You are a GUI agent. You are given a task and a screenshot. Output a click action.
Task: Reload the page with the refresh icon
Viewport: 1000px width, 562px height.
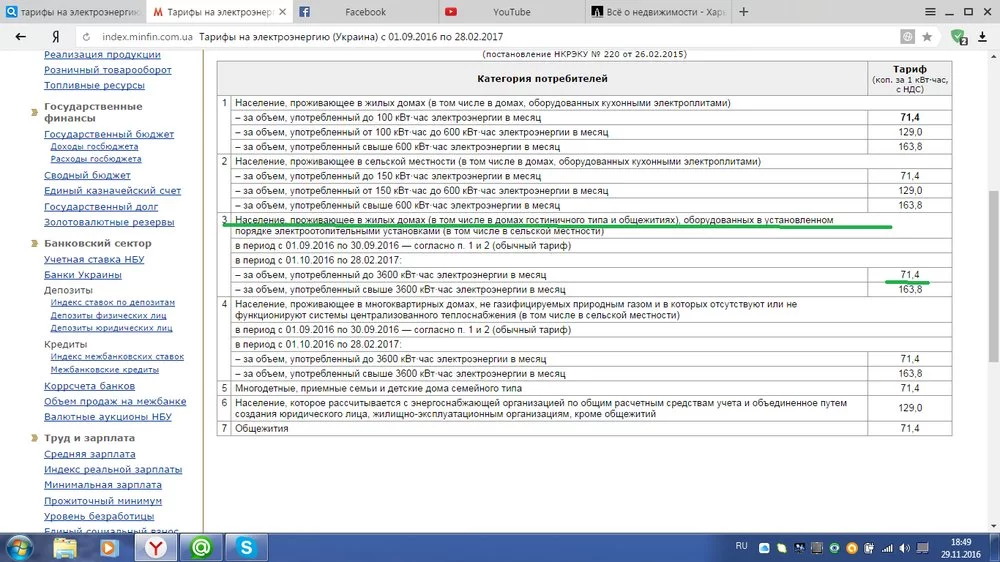tap(86, 37)
